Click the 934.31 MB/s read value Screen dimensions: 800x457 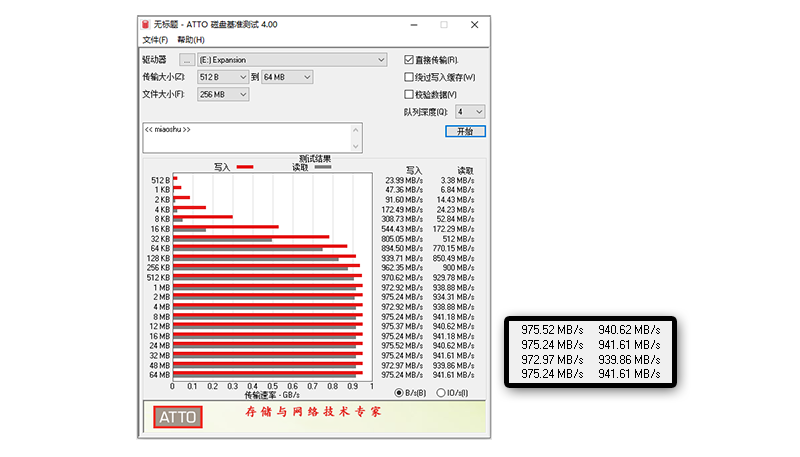pyautogui.click(x=454, y=297)
